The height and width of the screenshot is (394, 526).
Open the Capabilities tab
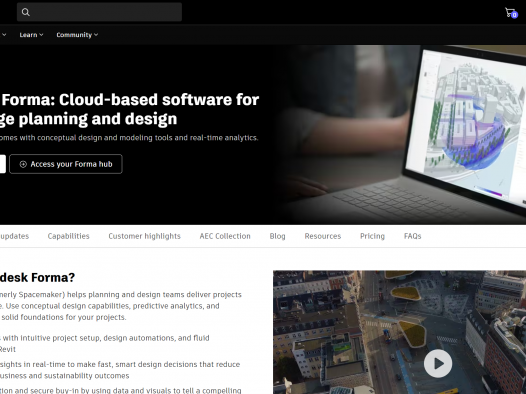click(x=68, y=236)
